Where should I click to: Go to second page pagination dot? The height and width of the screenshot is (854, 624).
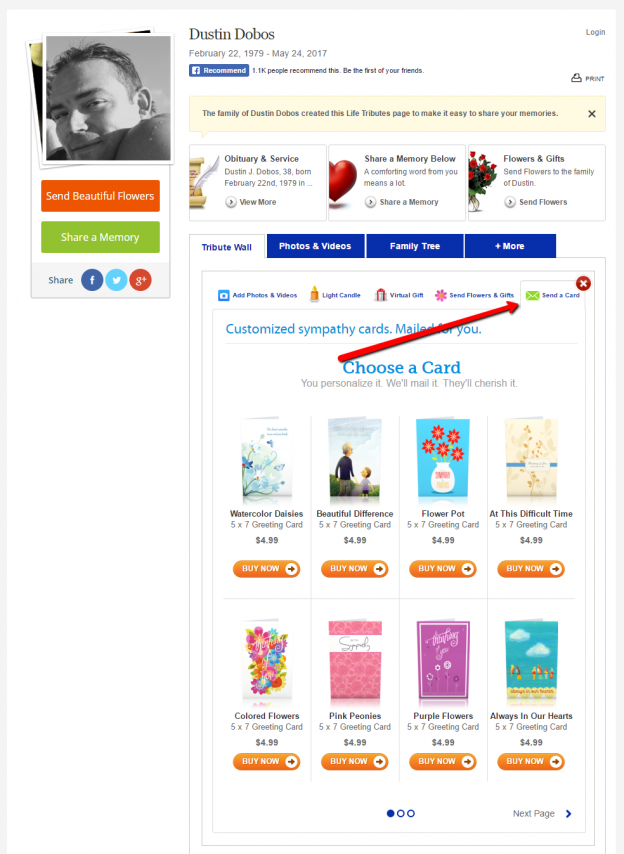(x=401, y=813)
